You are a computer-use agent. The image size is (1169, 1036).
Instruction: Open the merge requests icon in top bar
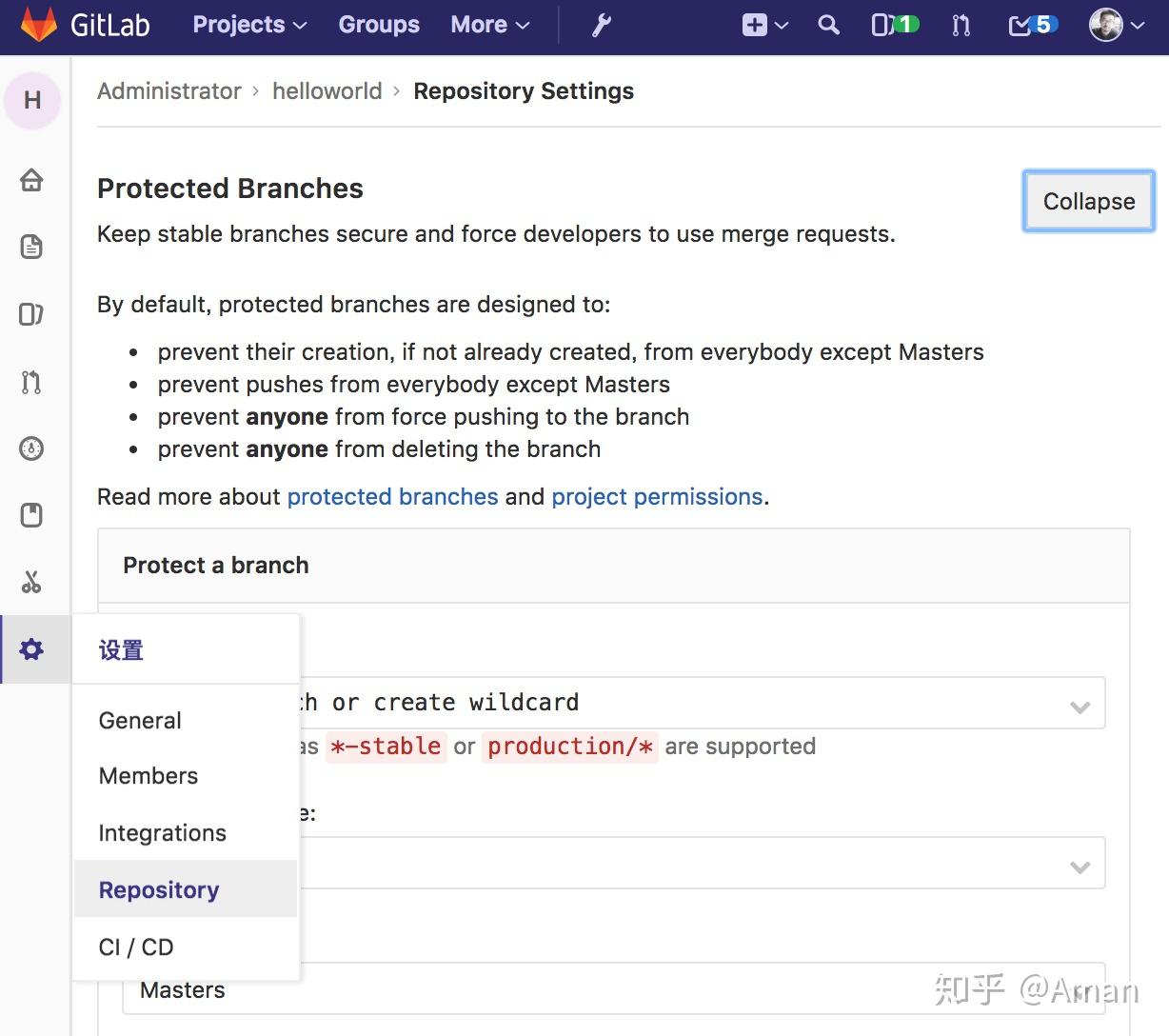[961, 26]
